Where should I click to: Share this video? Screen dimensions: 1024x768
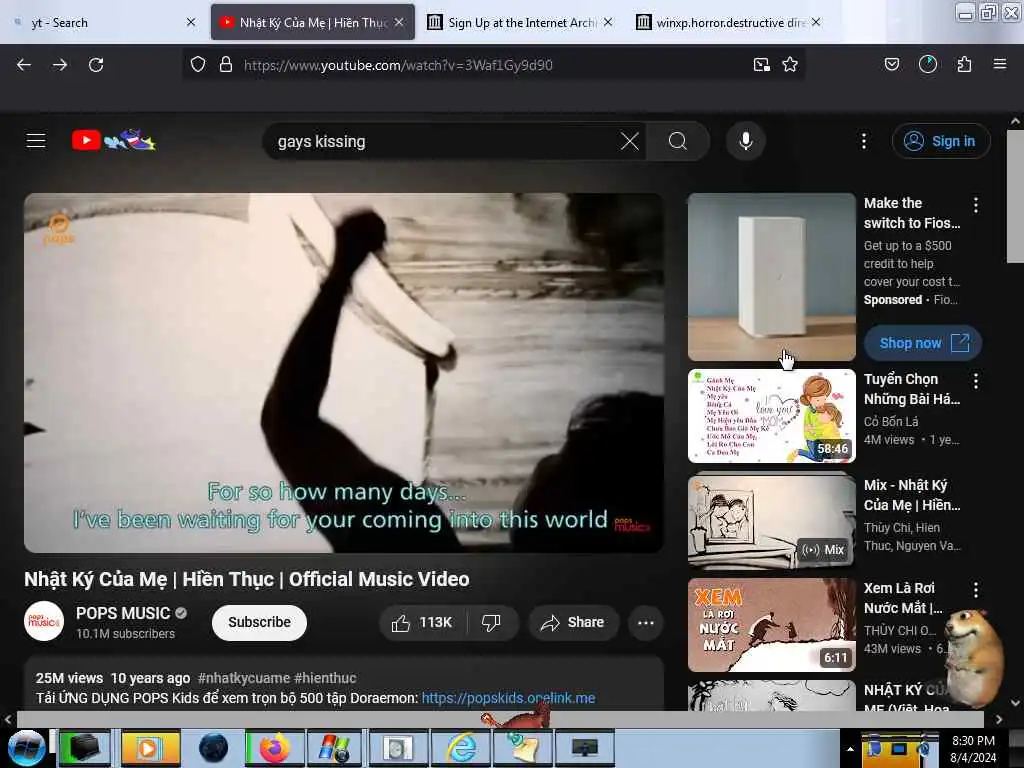pos(573,622)
